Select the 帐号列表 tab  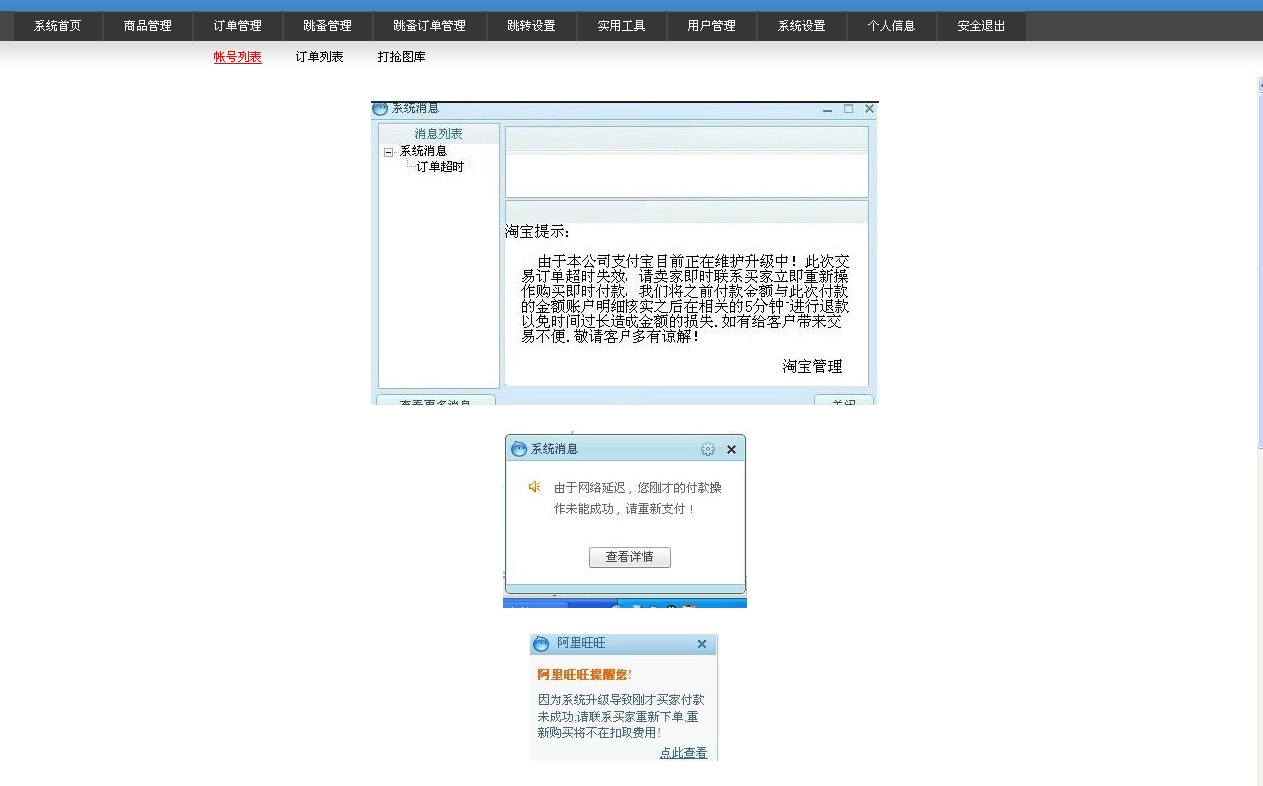tap(237, 57)
